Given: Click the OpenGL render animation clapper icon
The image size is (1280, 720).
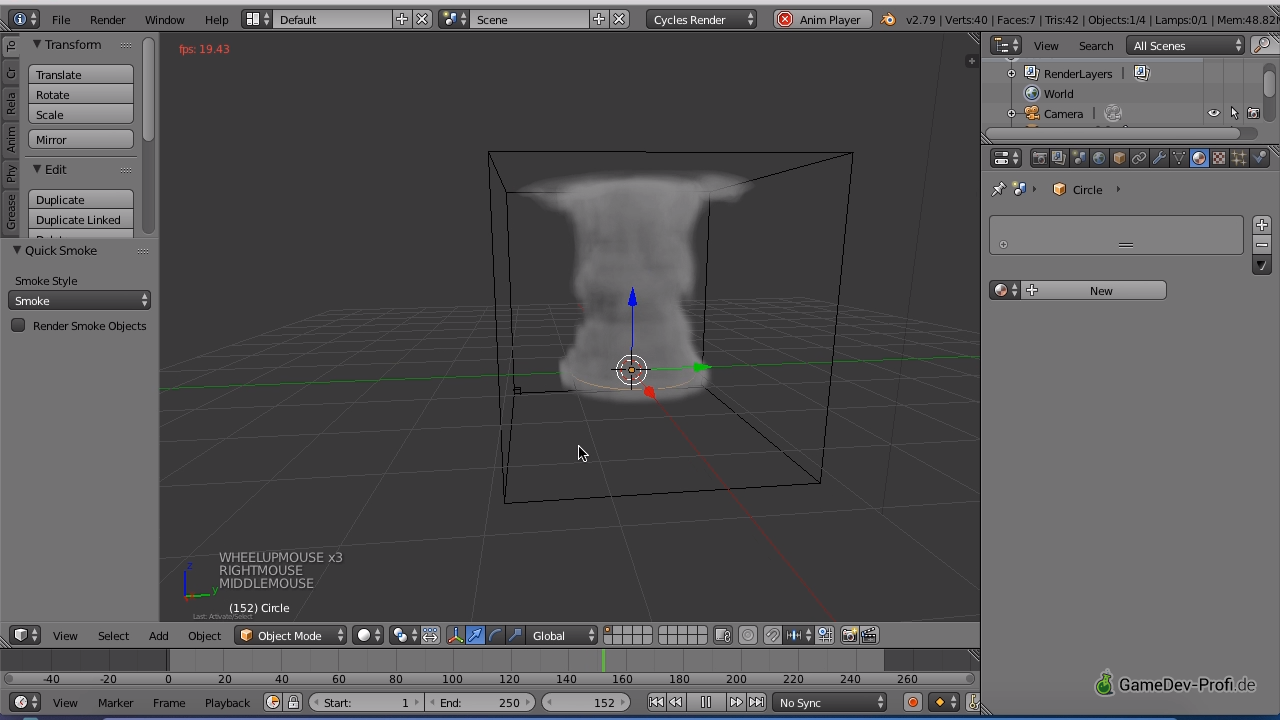Looking at the screenshot, I should [869, 635].
